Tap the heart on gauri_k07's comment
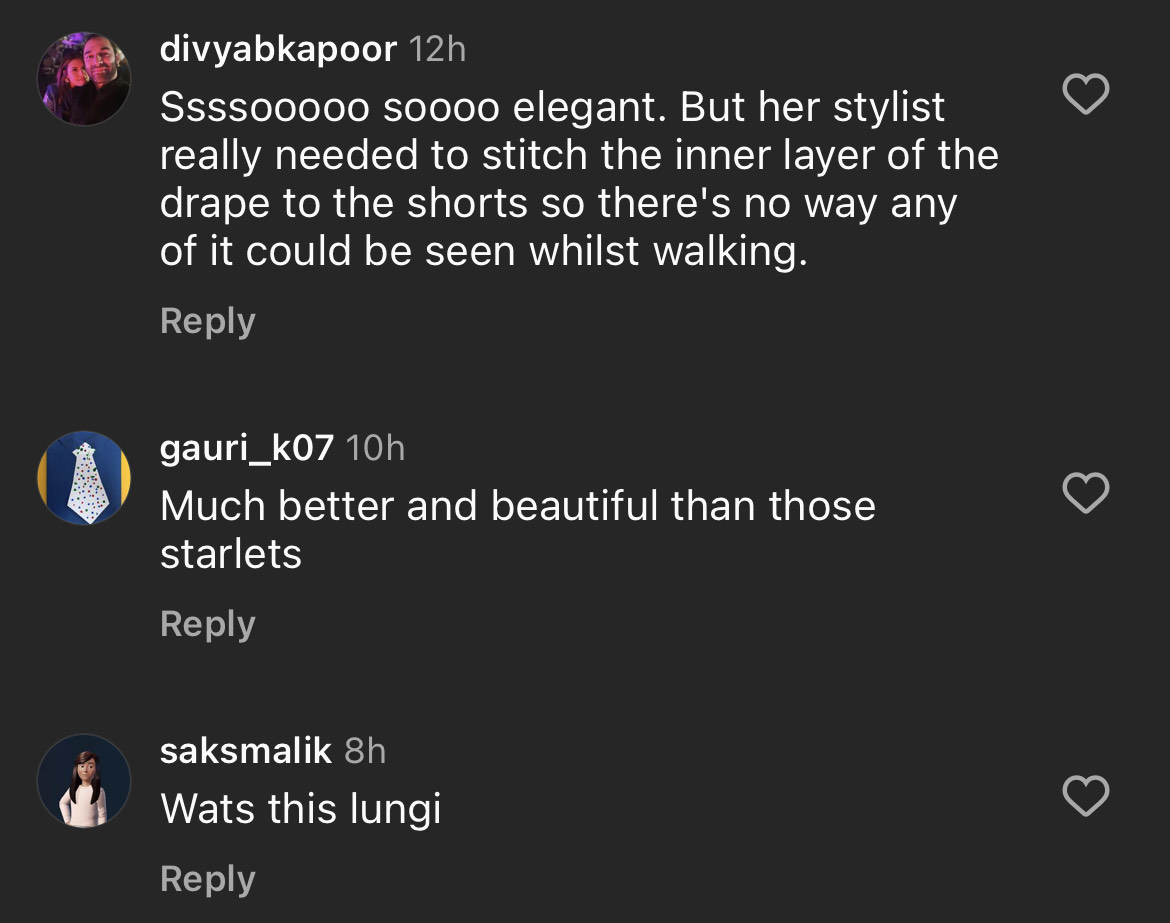The image size is (1170, 923). pyautogui.click(x=1085, y=493)
